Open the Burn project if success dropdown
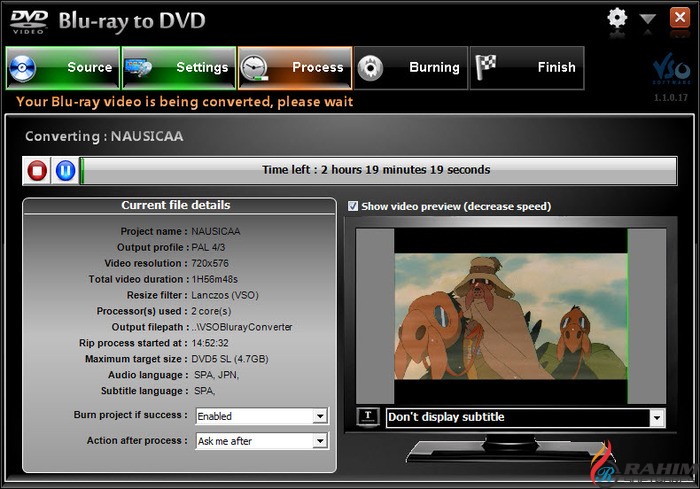700x489 pixels. tap(262, 416)
